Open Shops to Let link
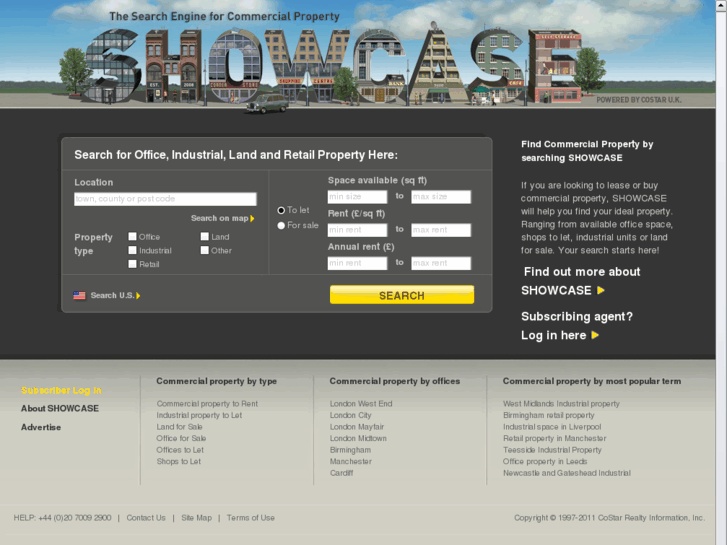This screenshot has height=545, width=727. point(179,462)
